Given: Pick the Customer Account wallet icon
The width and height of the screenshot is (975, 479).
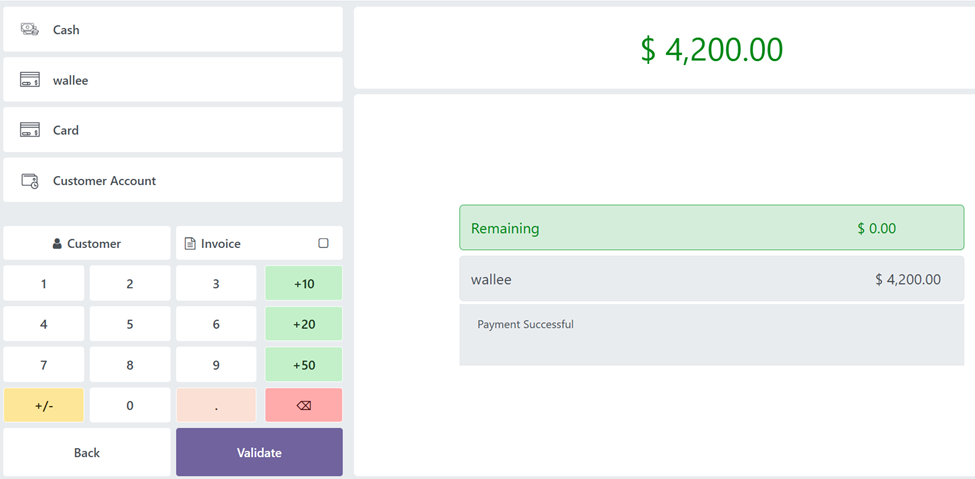Looking at the screenshot, I should (x=30, y=181).
